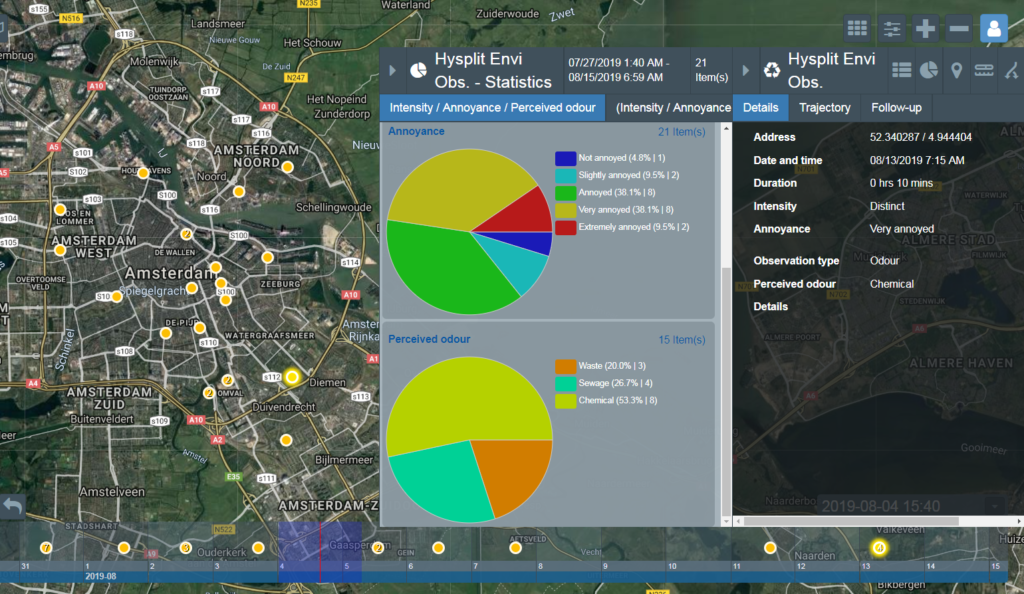Viewport: 1024px width, 594px height.
Task: Zoom in the map with plus button
Action: (925, 28)
